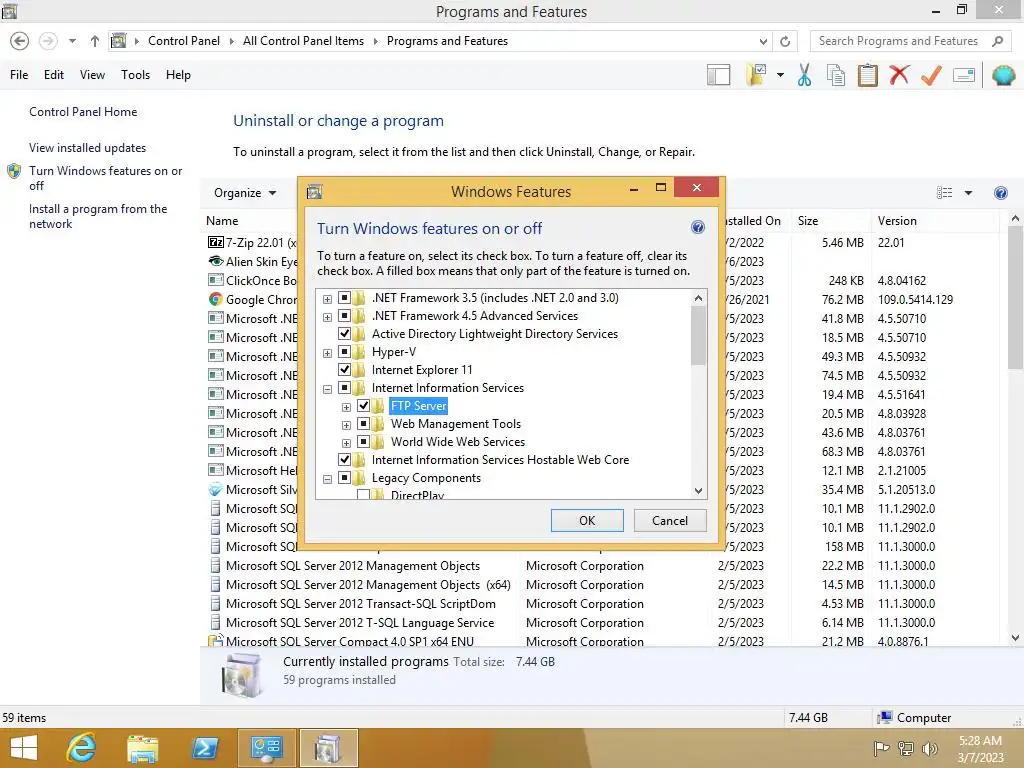
Task: Click the preview pane toolbar icon
Action: pos(718,75)
